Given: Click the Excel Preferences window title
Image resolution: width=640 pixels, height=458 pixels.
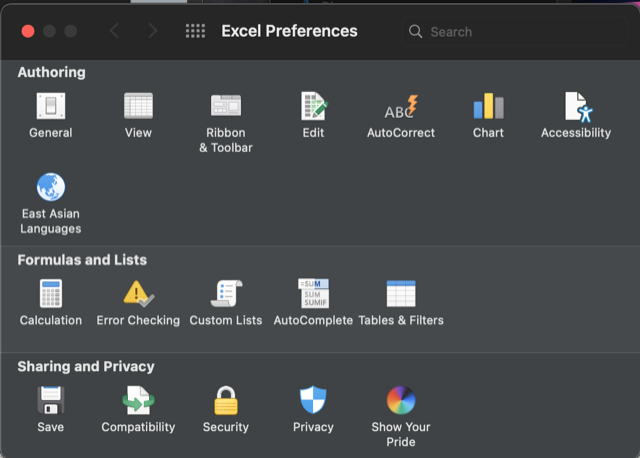Looking at the screenshot, I should point(289,31).
